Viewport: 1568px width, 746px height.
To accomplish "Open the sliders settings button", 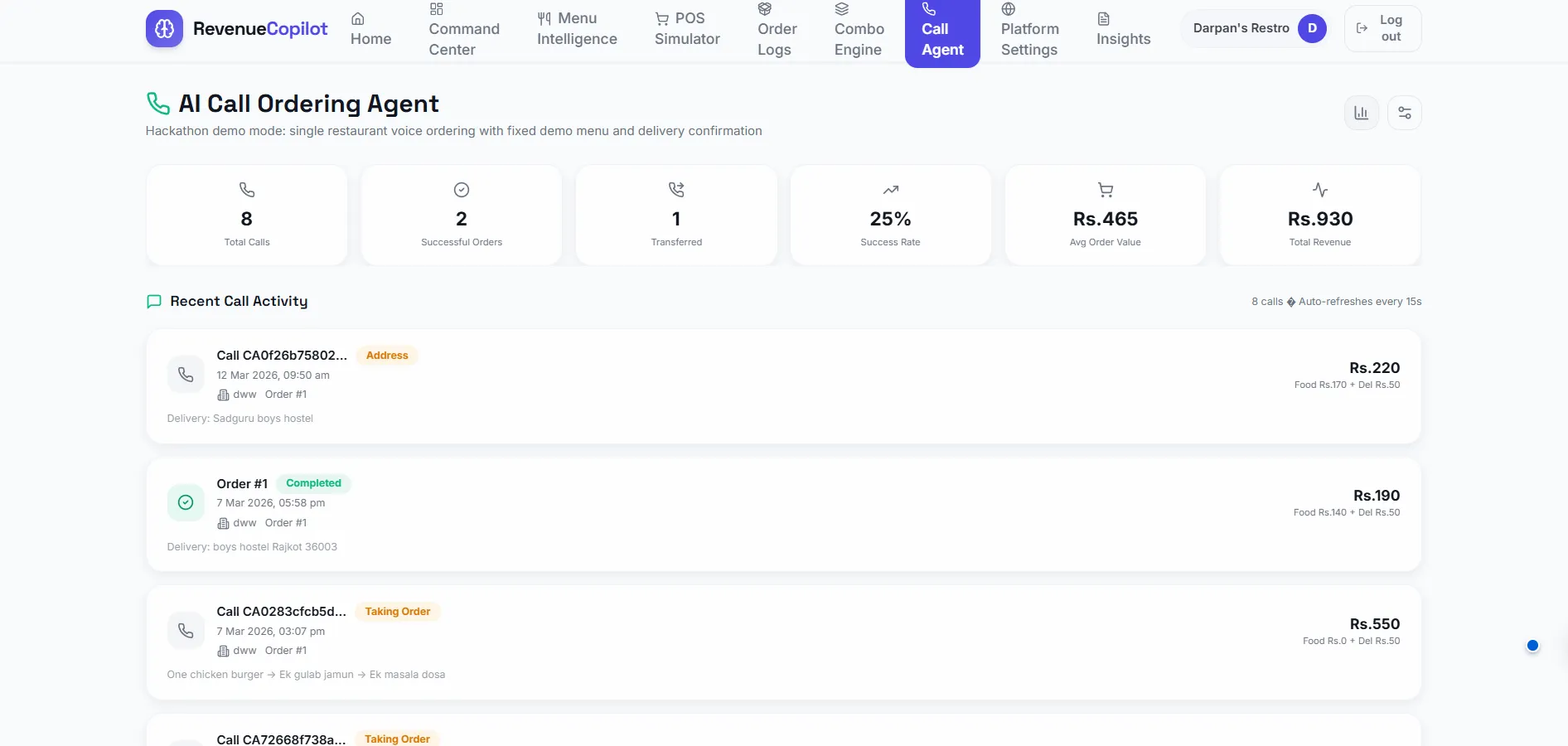I will tap(1405, 113).
